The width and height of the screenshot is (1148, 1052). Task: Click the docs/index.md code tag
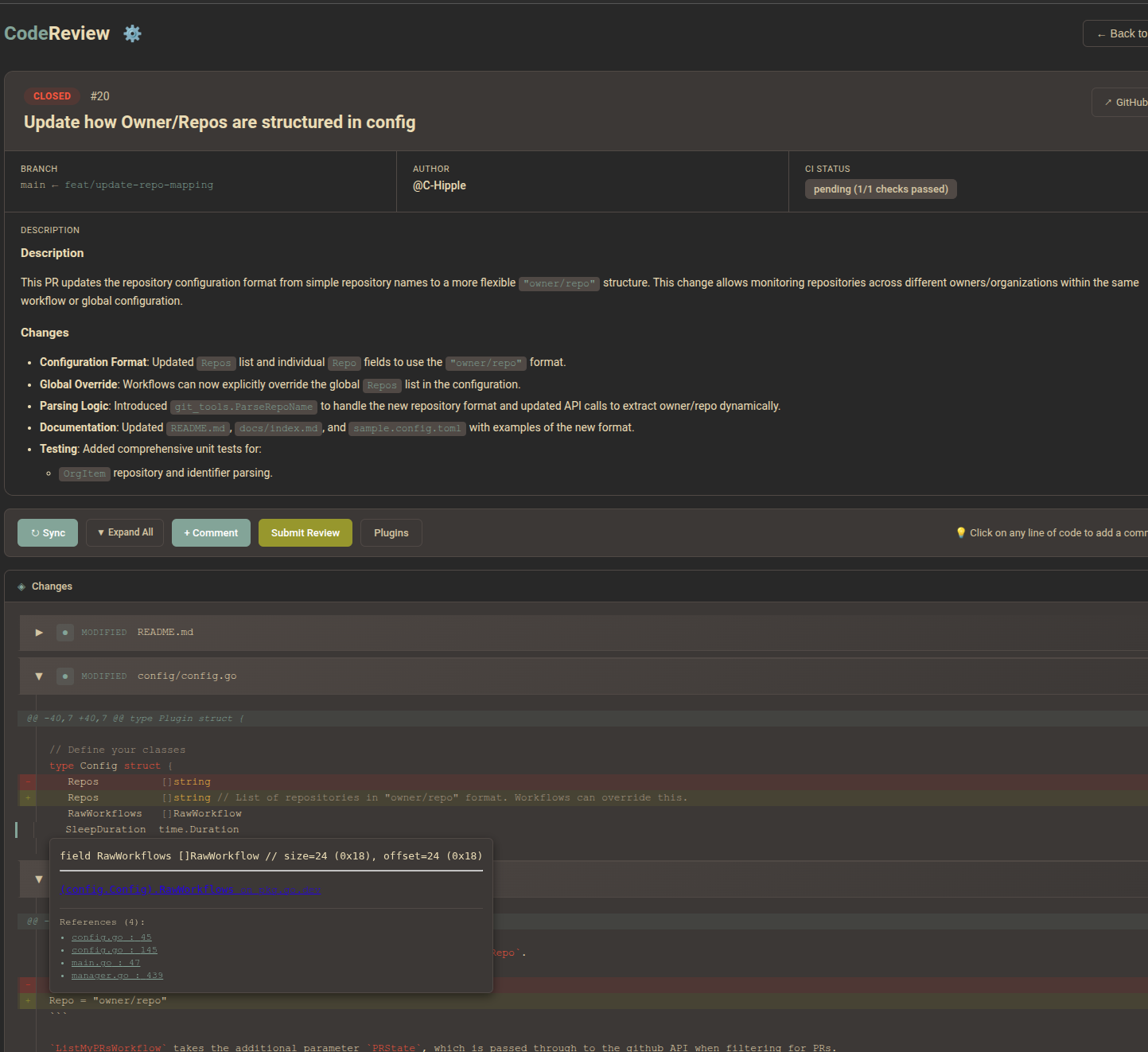[x=278, y=428]
